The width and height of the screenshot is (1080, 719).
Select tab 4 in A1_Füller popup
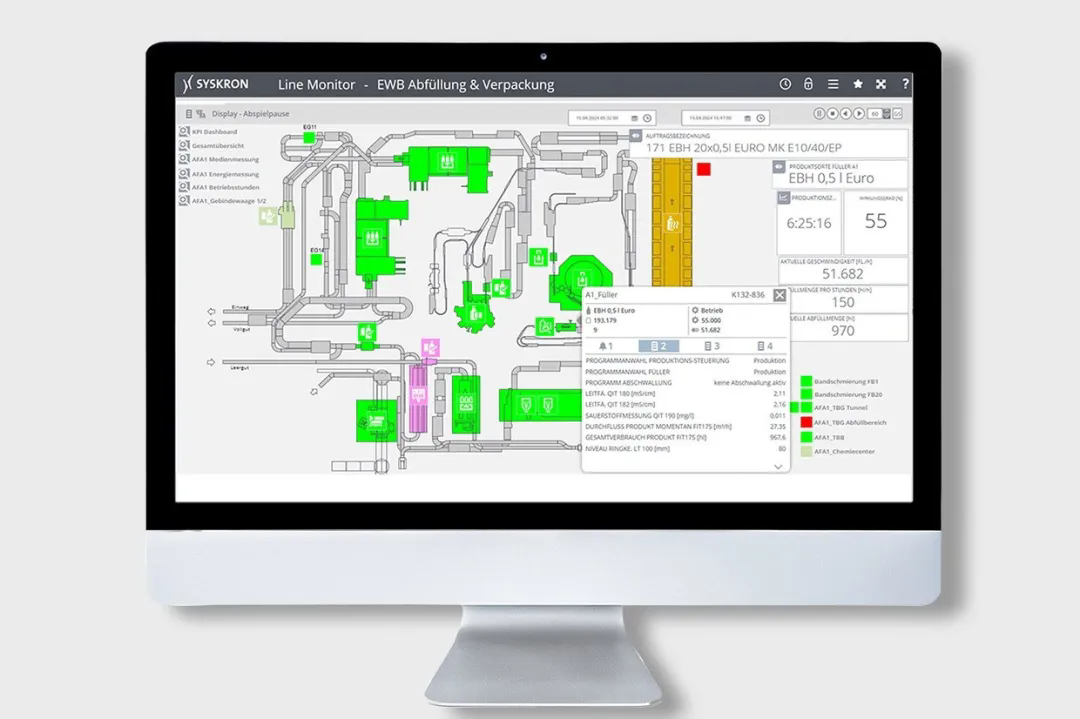[x=764, y=346]
